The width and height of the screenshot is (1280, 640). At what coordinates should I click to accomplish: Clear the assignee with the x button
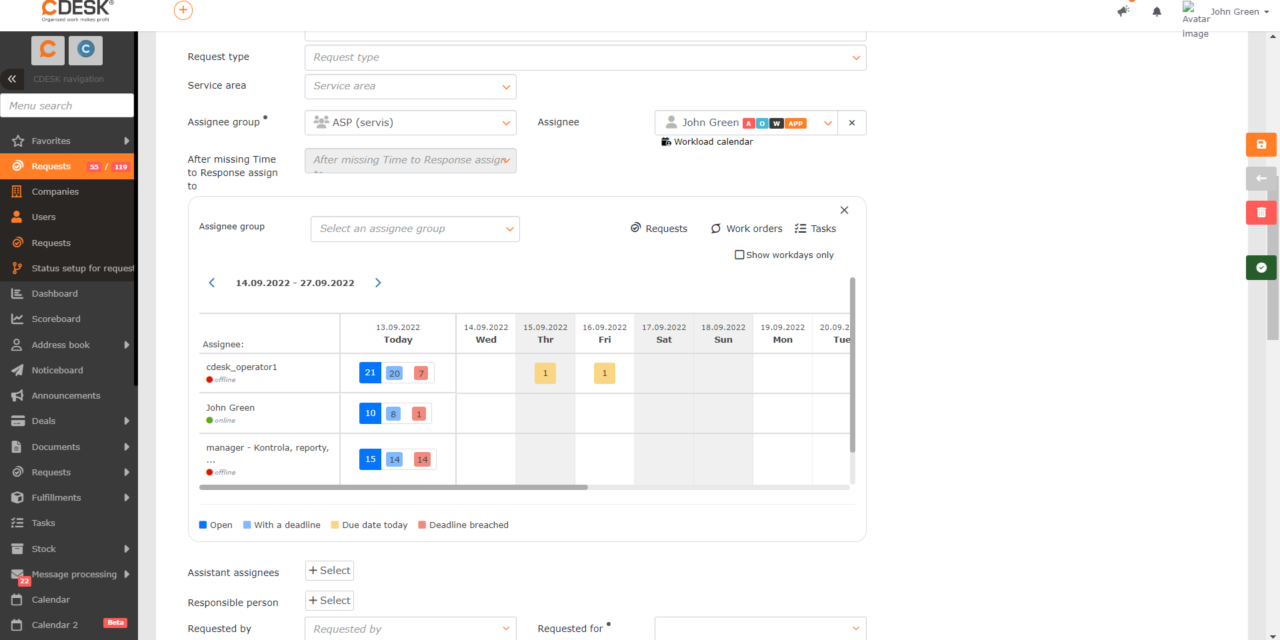(852, 122)
